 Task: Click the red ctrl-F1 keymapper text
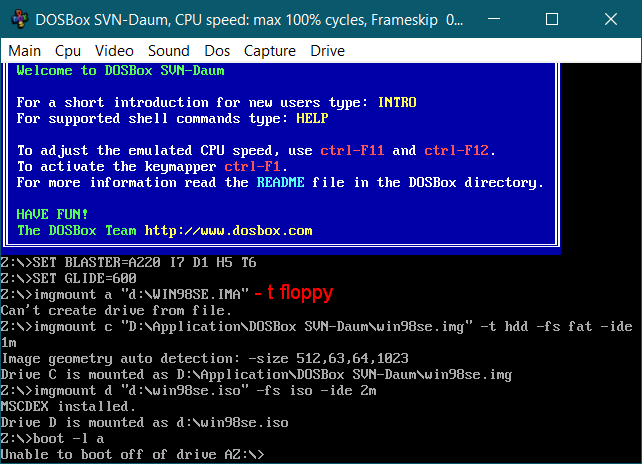pos(252,166)
